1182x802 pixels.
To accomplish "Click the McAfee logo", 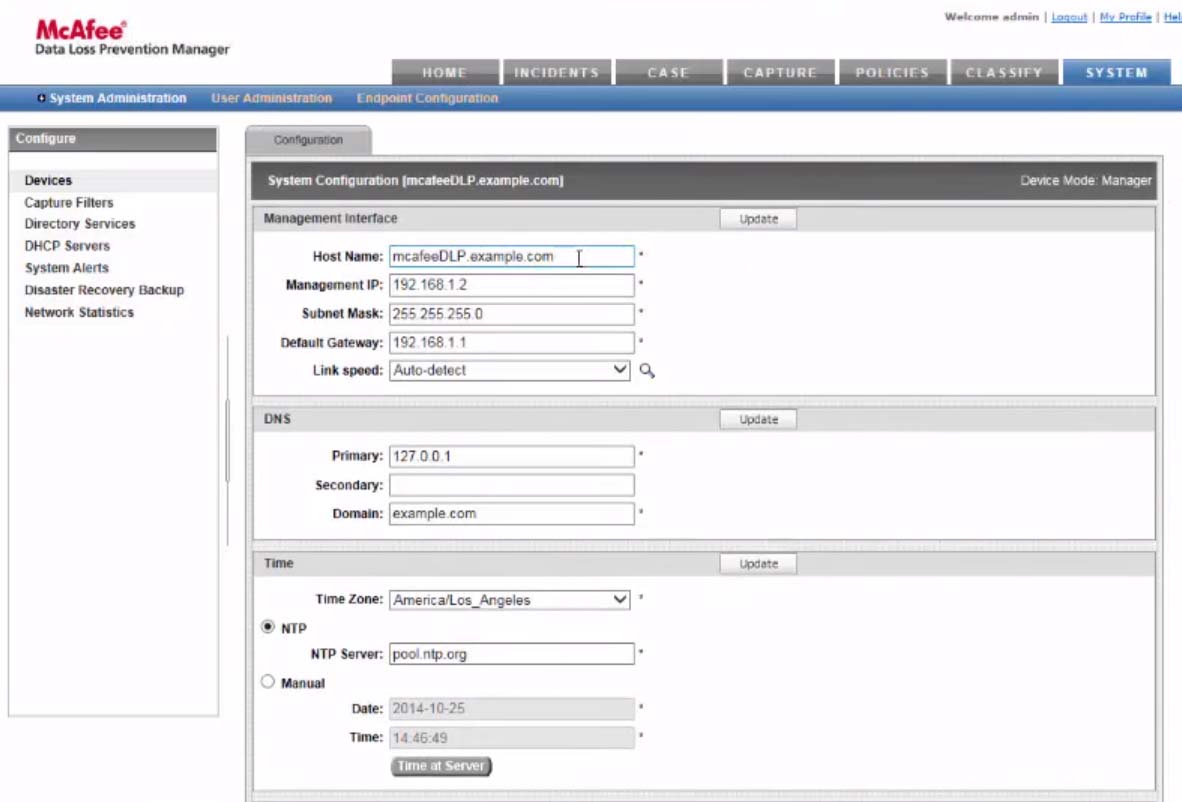I will (x=81, y=30).
